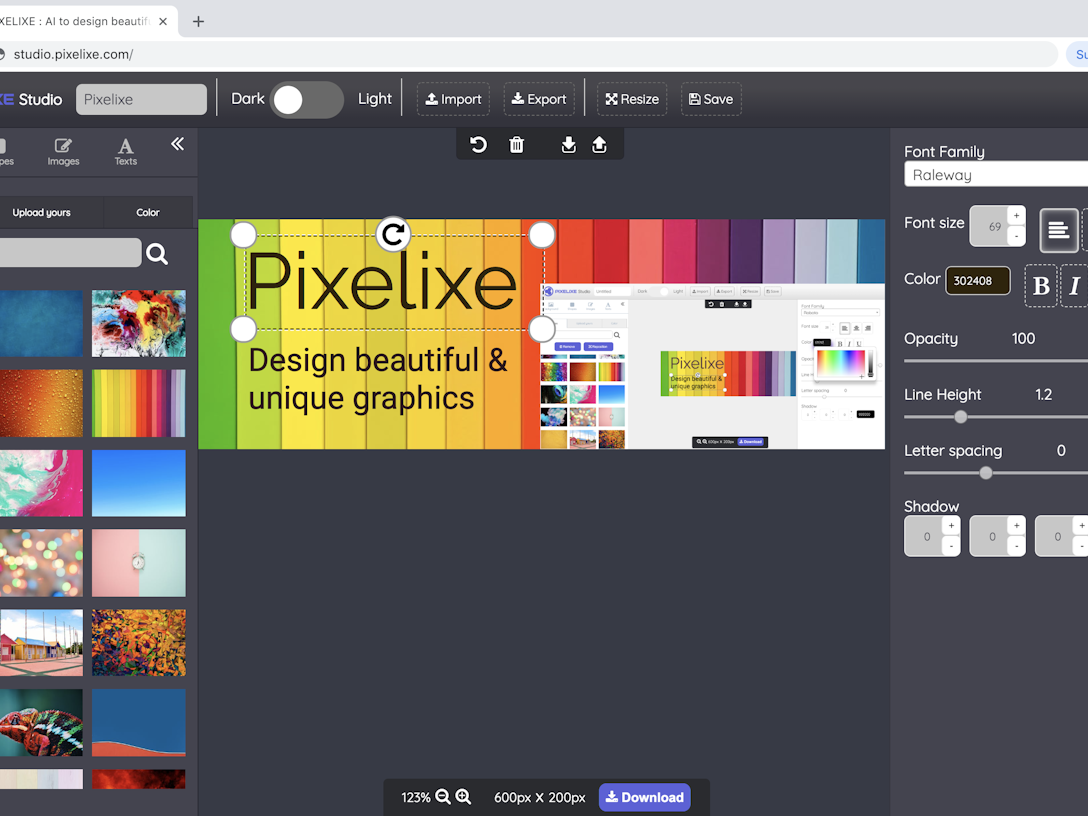Open the Texts tab
Viewport: 1088px width, 816px height.
click(x=125, y=151)
